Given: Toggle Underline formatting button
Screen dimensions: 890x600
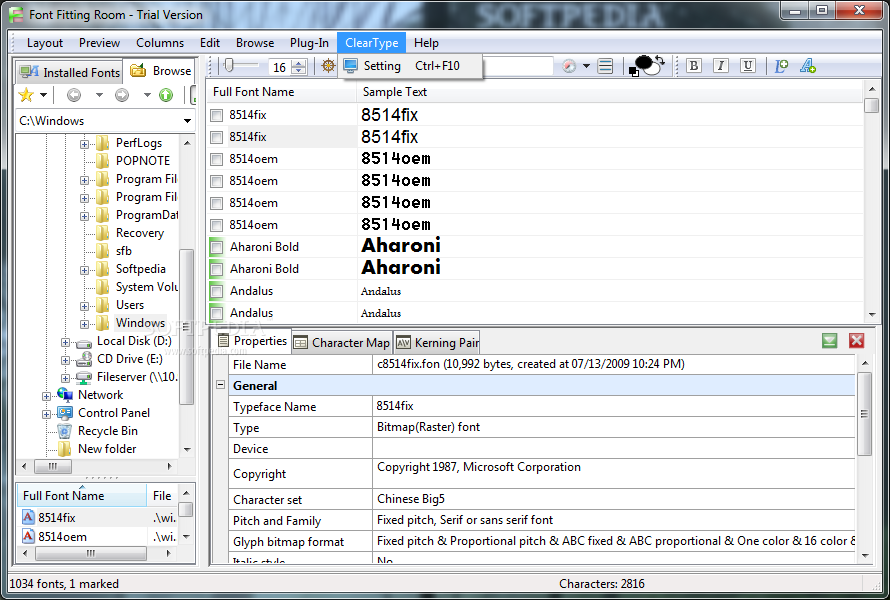Looking at the screenshot, I should [x=748, y=66].
